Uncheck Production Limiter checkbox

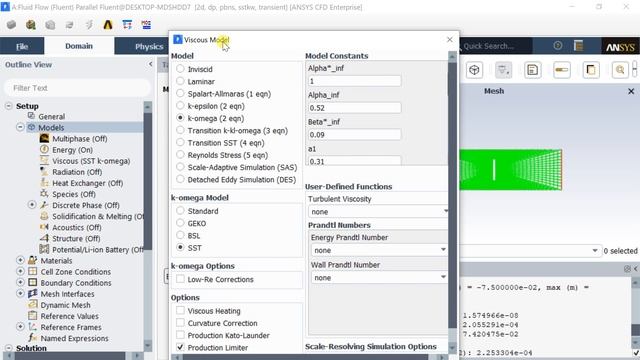coord(180,347)
